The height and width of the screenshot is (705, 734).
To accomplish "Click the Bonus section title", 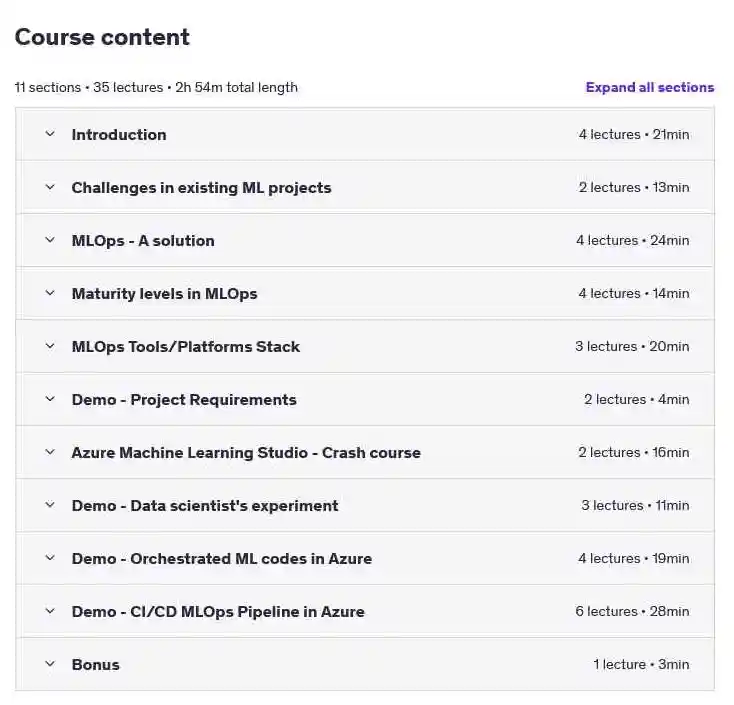I will [x=95, y=665].
